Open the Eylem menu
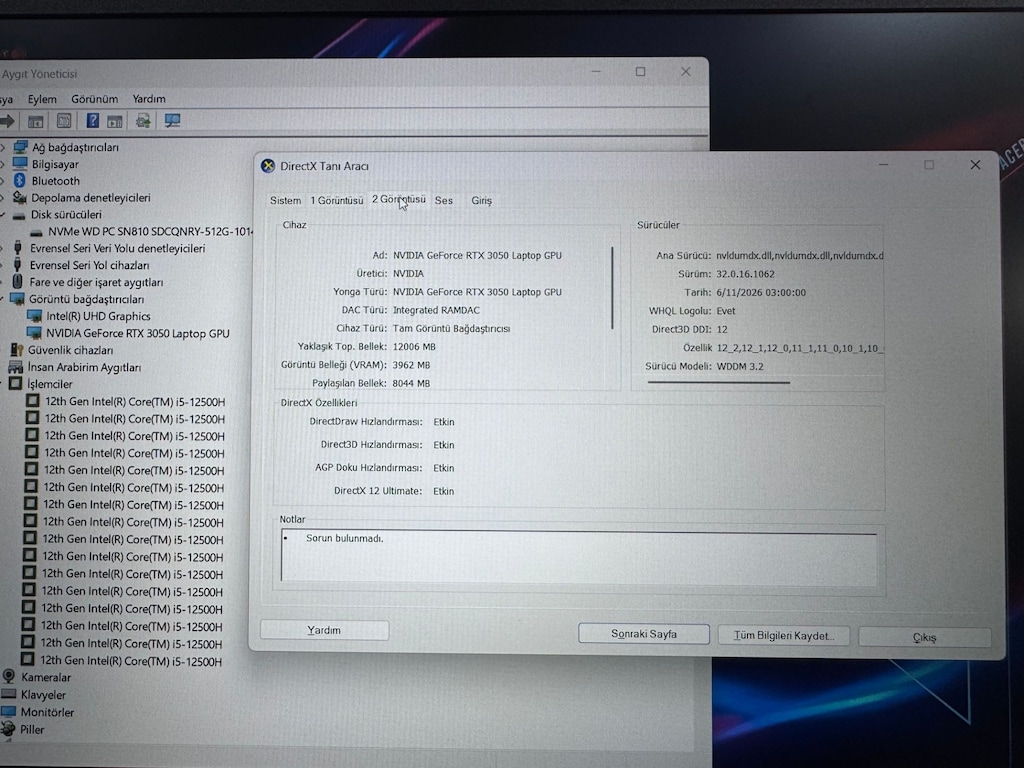The height and width of the screenshot is (768, 1024). pyautogui.click(x=42, y=99)
